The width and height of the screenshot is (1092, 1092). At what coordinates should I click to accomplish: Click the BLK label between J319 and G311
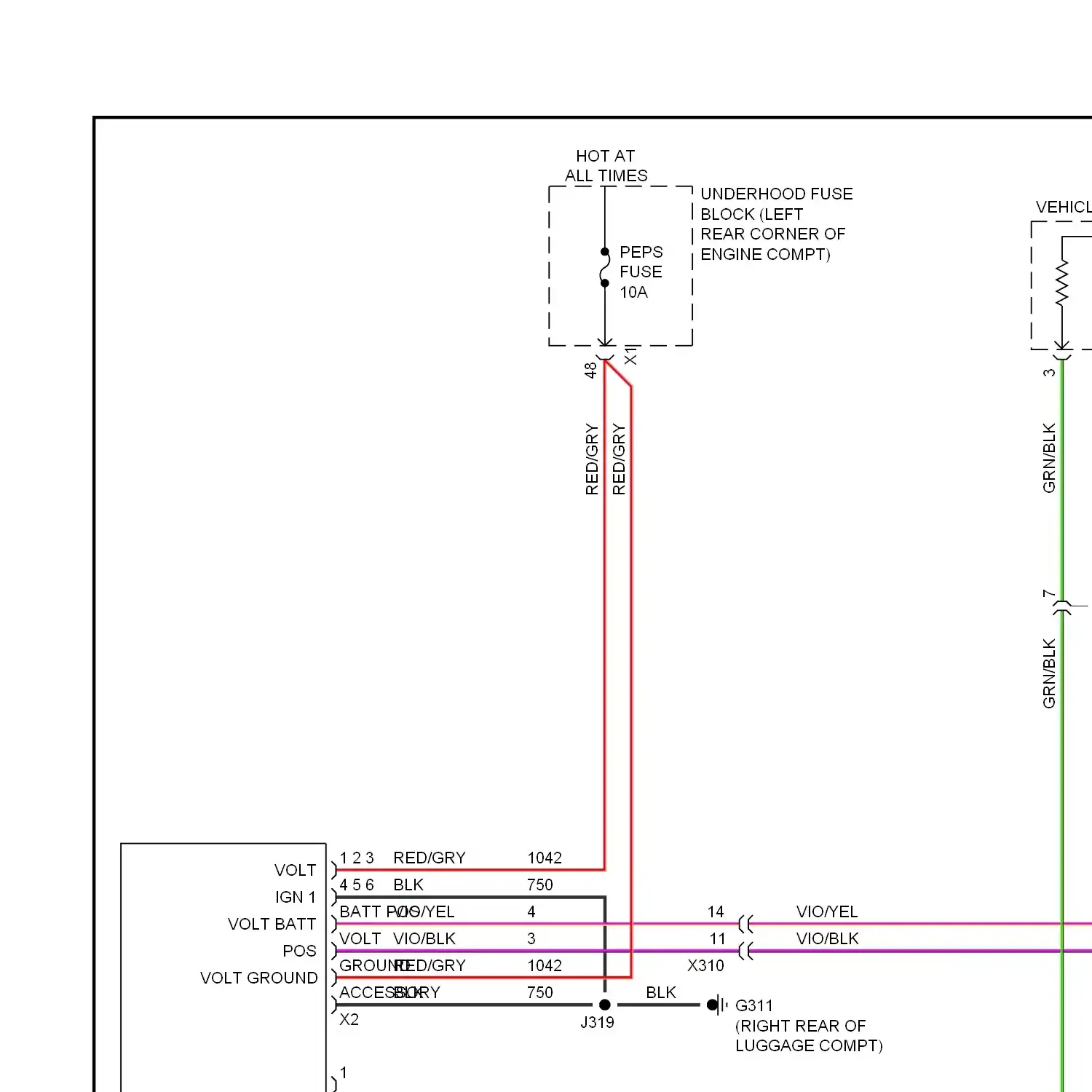click(661, 993)
